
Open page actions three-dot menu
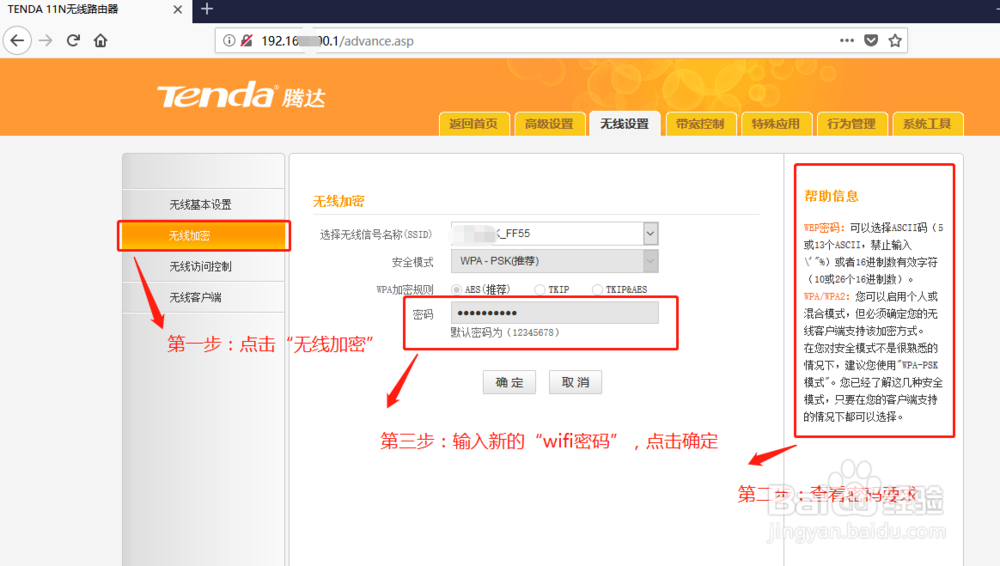click(847, 40)
